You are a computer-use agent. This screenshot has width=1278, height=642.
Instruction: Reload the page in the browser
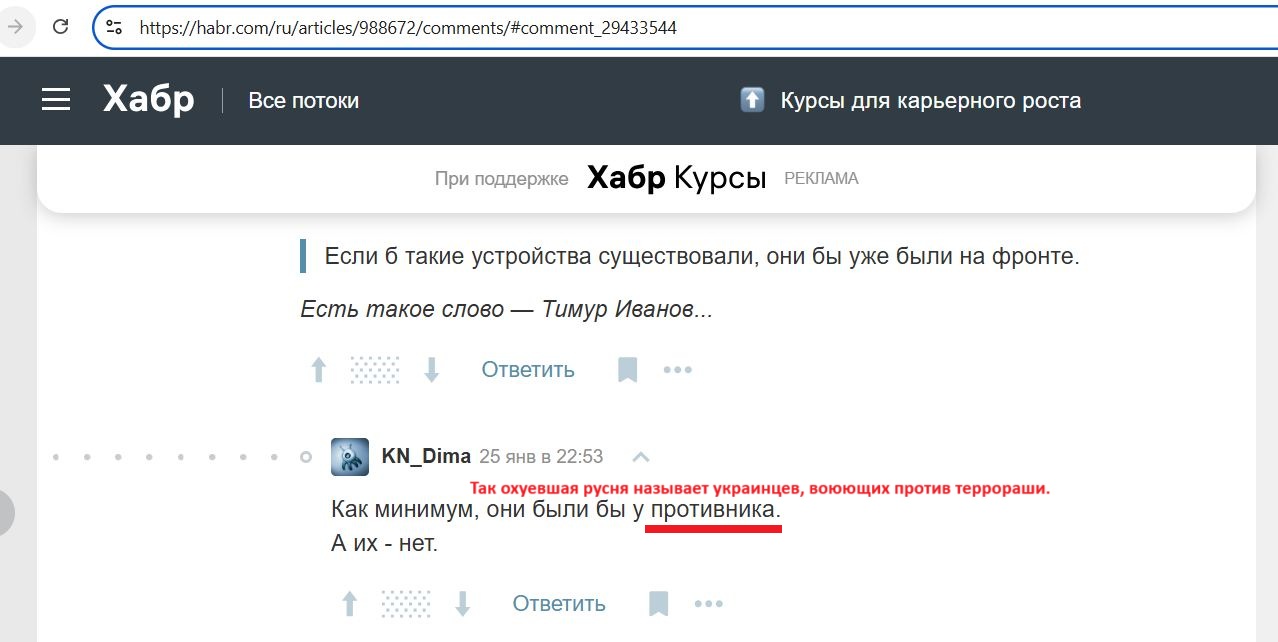[x=60, y=28]
